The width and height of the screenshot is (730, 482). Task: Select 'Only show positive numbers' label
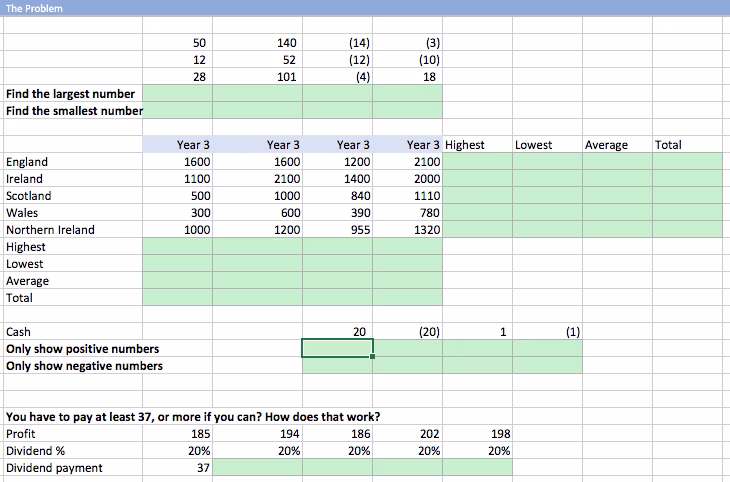click(83, 349)
